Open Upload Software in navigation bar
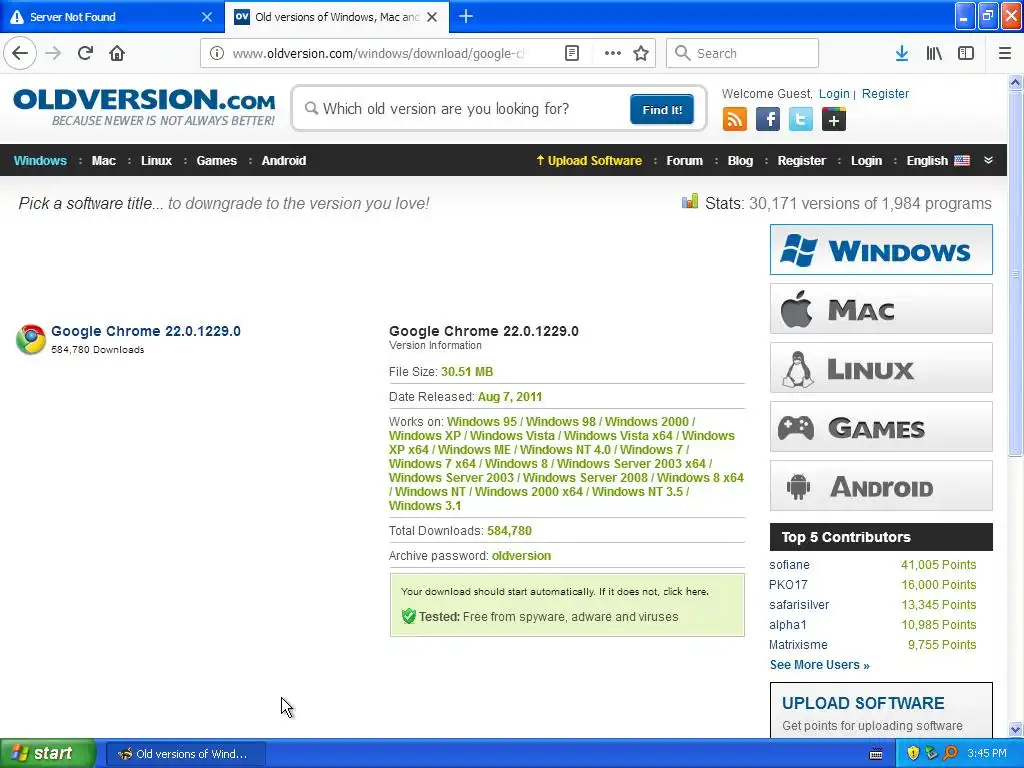The image size is (1024, 768). coord(589,161)
